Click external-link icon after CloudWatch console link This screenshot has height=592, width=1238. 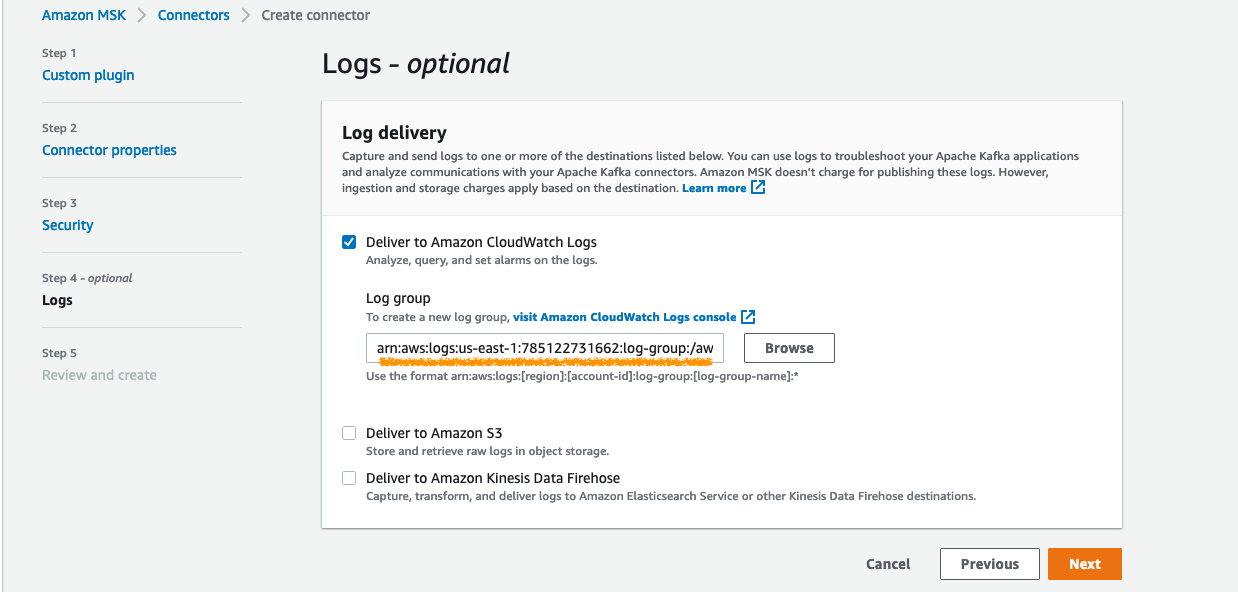748,317
